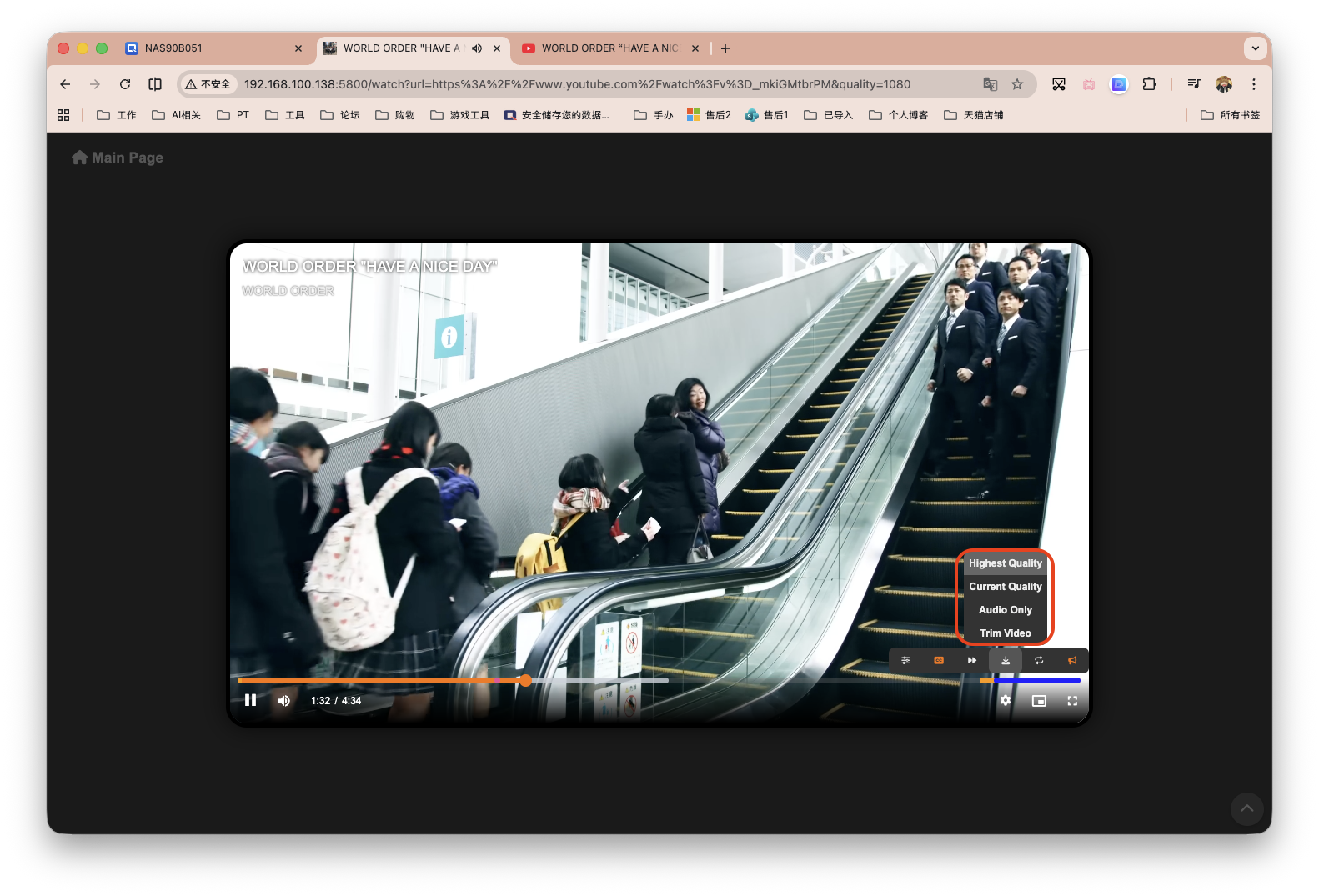
Task: Click the orange video progress scrubber handle
Action: tap(525, 681)
